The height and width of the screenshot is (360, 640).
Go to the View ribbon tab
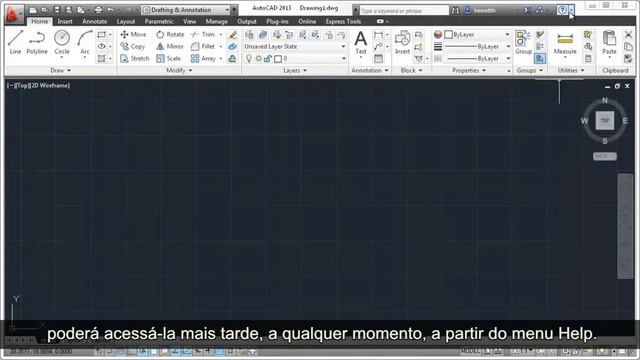pos(189,21)
